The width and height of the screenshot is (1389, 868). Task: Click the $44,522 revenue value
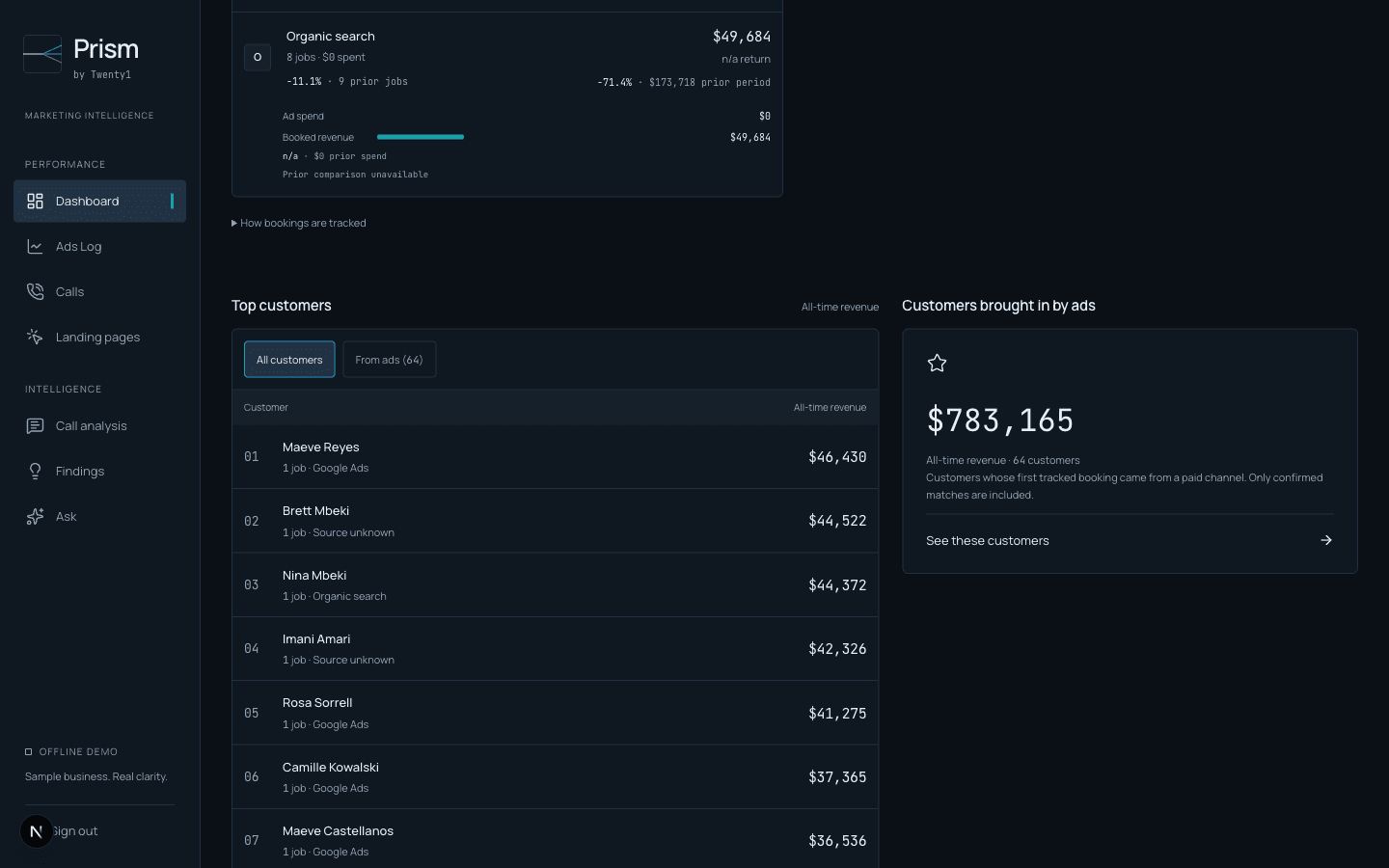click(837, 521)
